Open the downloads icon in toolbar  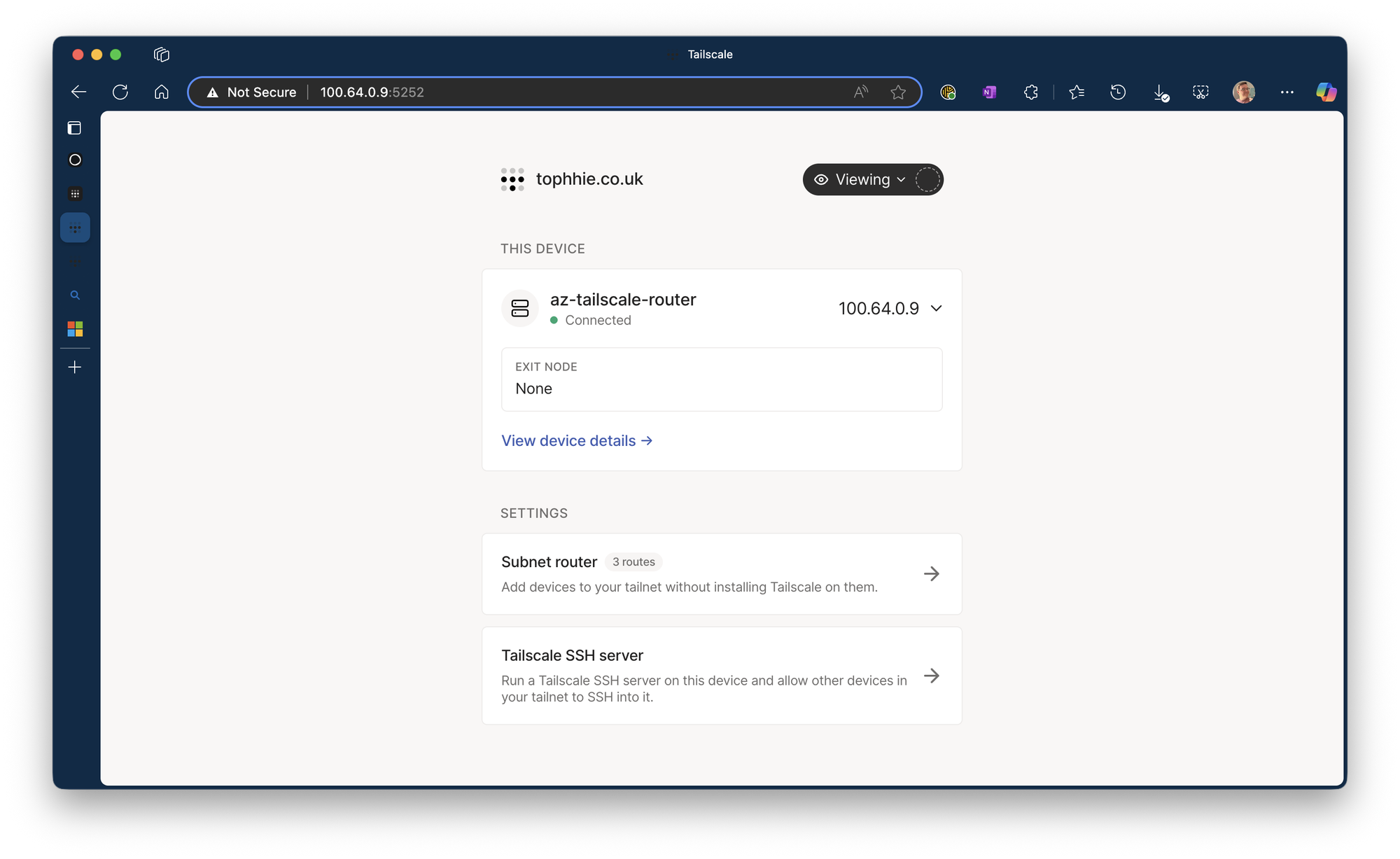click(x=1160, y=92)
